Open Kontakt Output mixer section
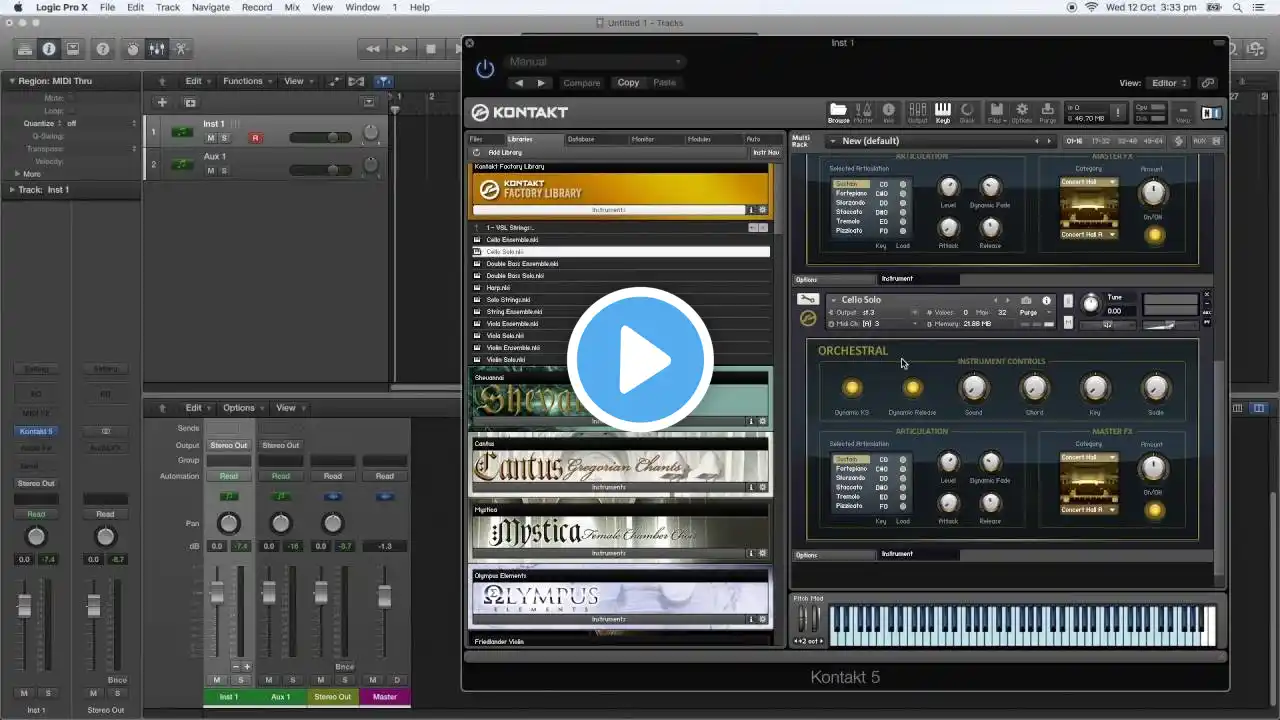The width and height of the screenshot is (1280, 720). (916, 112)
